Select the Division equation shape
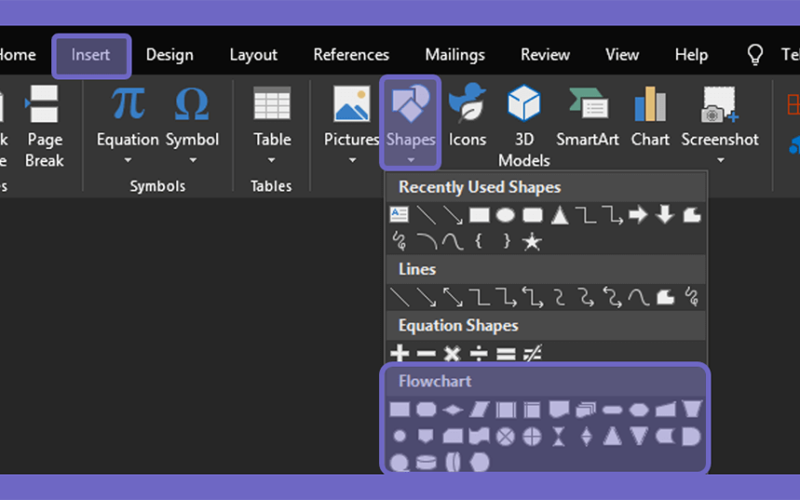 coord(479,353)
